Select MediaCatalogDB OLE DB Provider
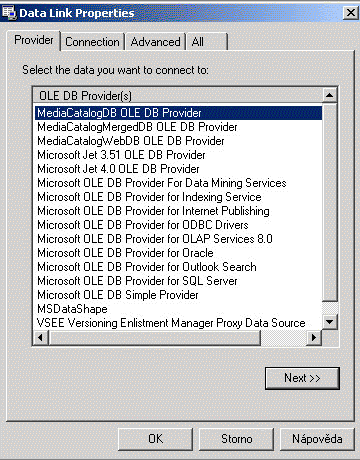This screenshot has height=460, width=360. tap(178, 113)
